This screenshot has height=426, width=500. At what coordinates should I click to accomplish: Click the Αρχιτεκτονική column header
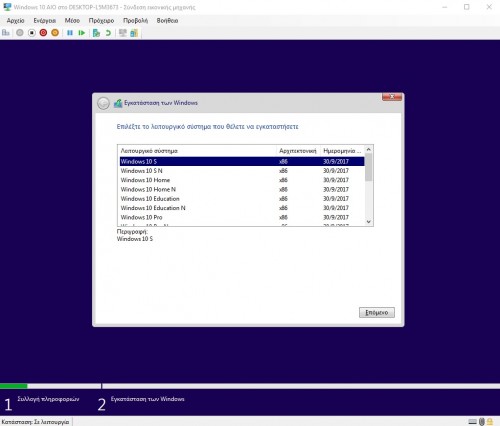point(298,151)
